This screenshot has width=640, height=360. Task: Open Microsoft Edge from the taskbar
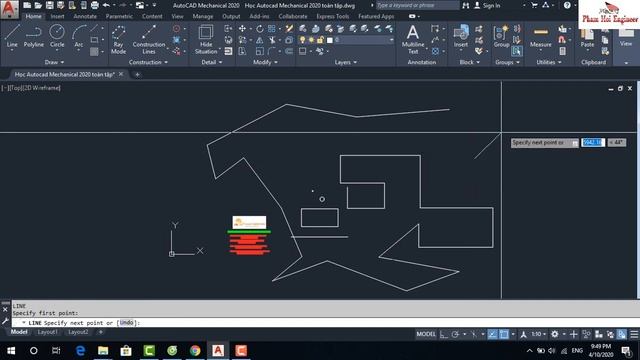(80, 351)
